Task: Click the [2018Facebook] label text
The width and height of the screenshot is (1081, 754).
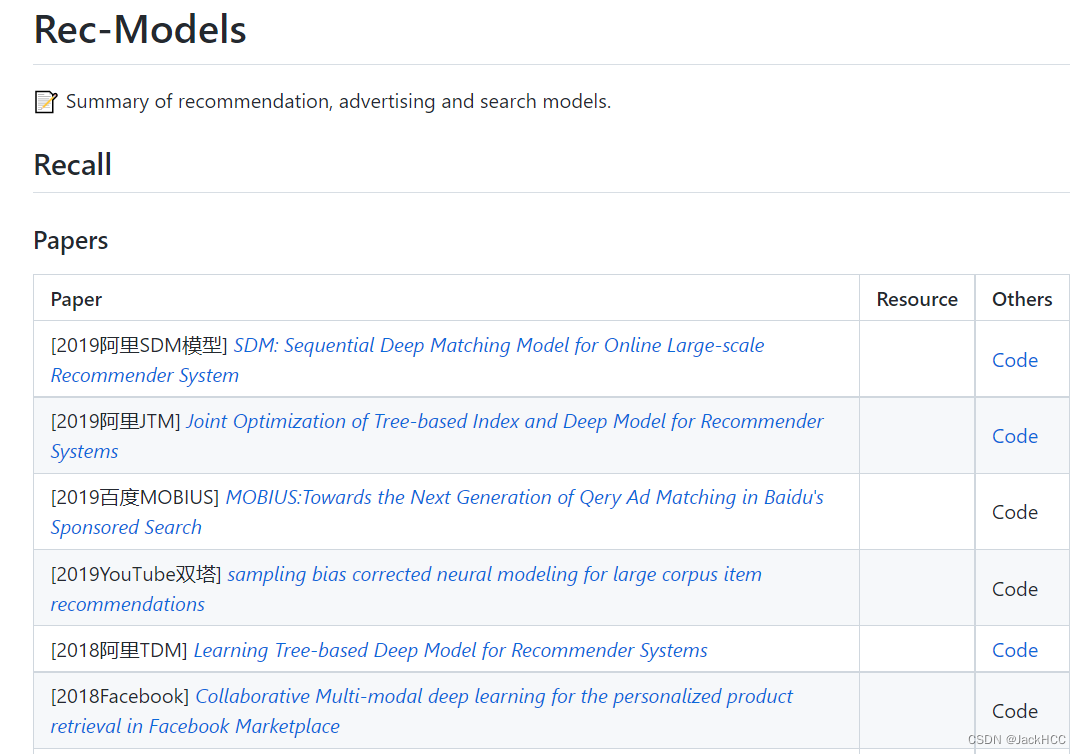Action: click(120, 696)
